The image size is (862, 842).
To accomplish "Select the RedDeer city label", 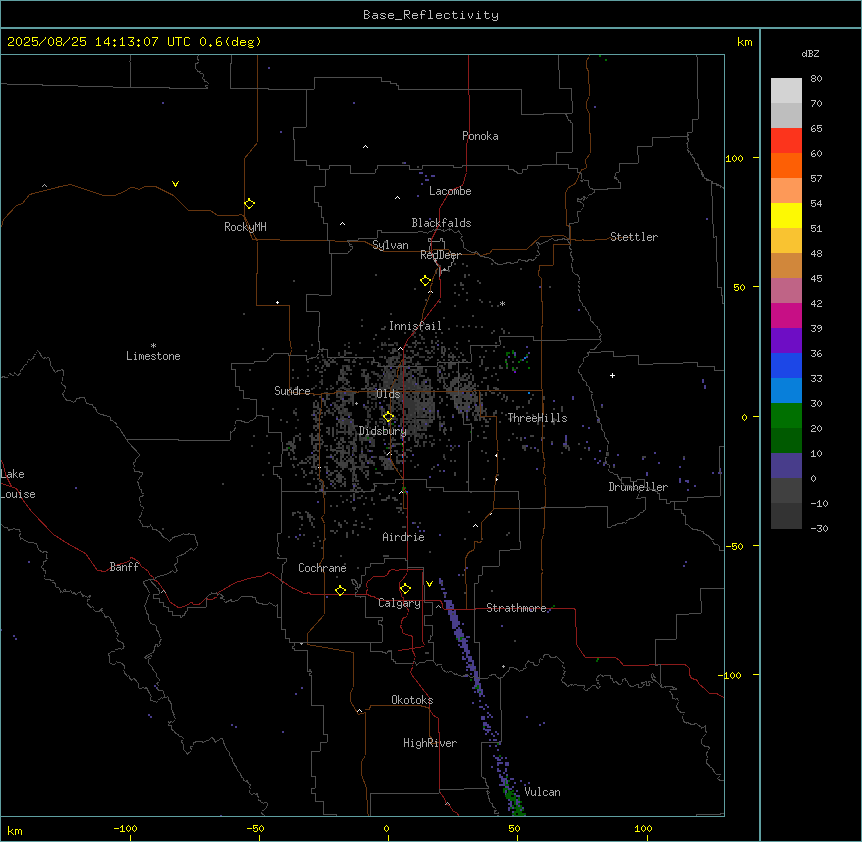I will click(x=440, y=255).
